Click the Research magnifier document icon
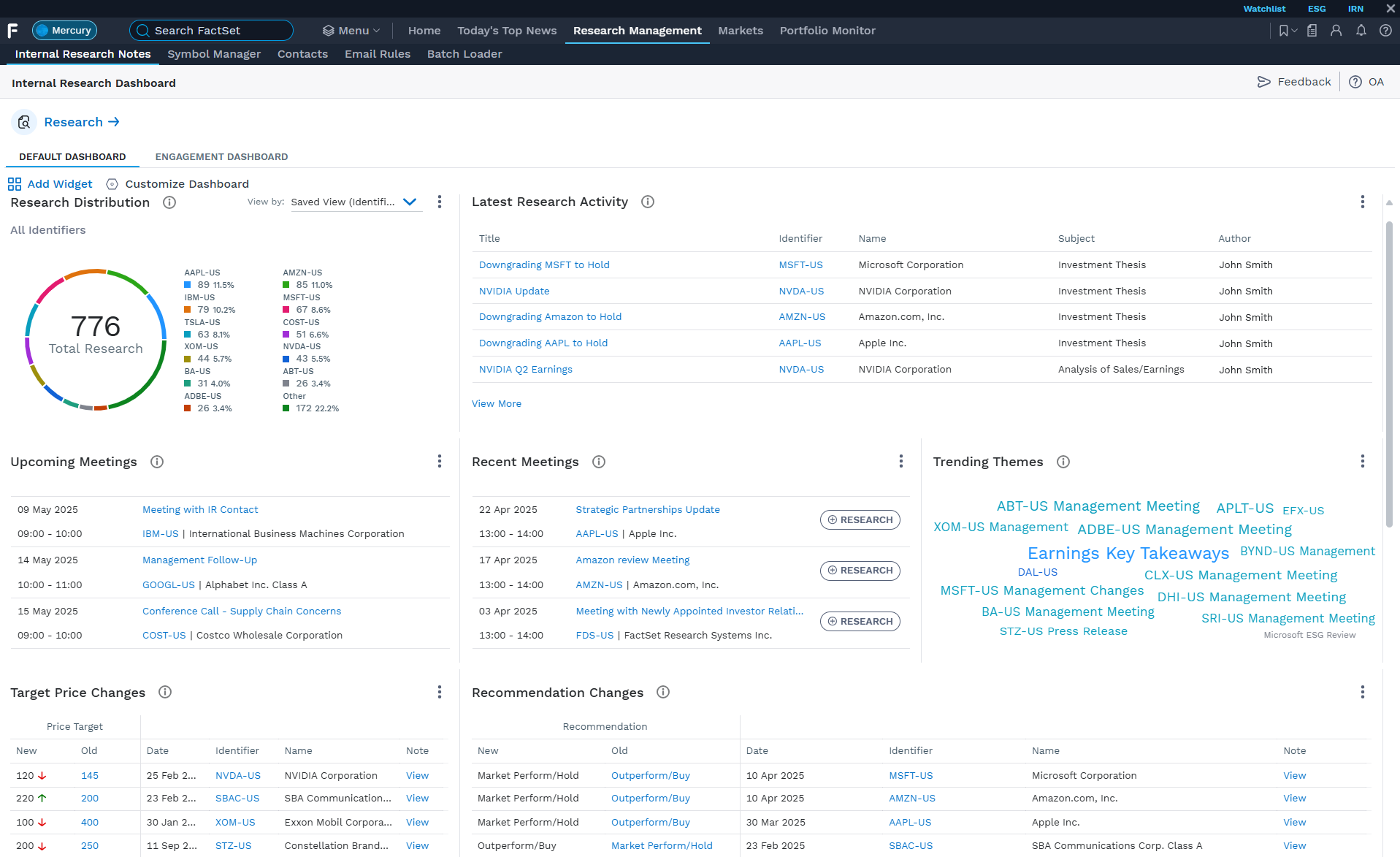This screenshot has width=1400, height=857. tap(24, 122)
